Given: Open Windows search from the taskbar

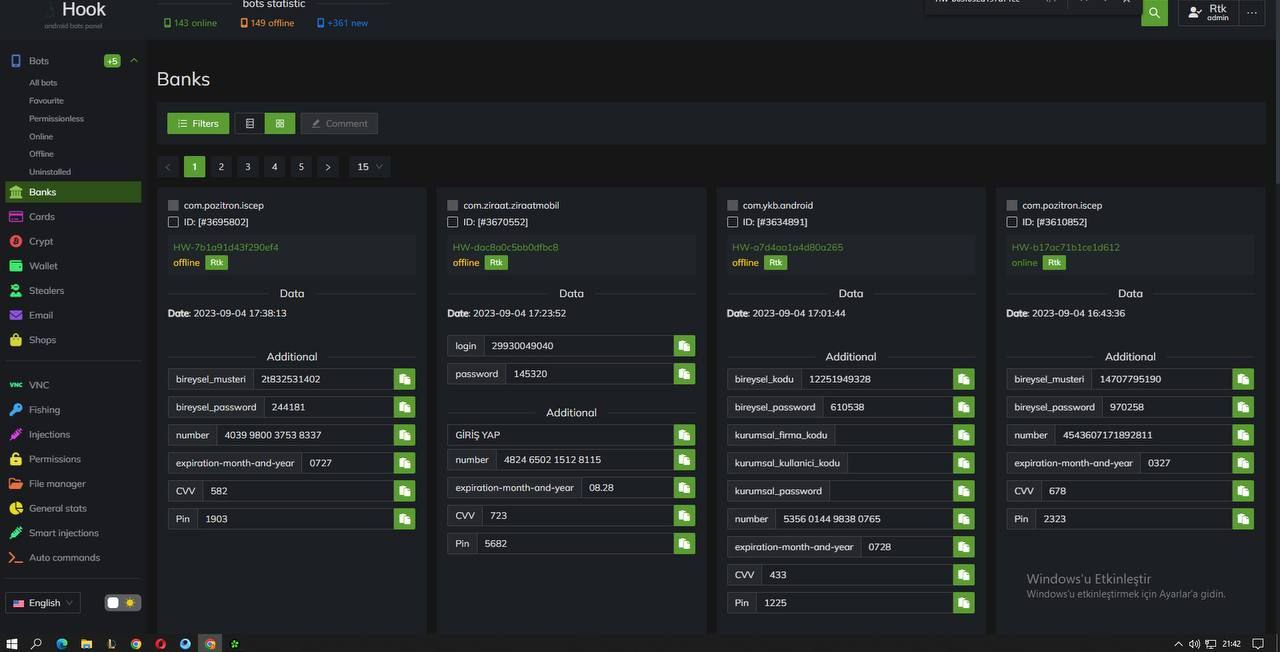Looking at the screenshot, I should 36,644.
